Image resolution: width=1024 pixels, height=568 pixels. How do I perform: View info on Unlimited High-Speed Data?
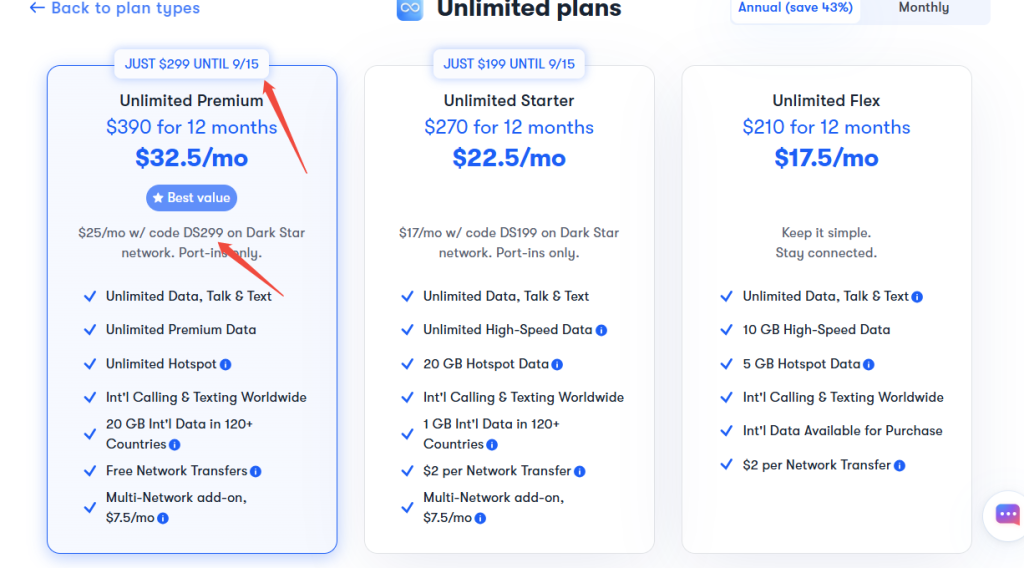pyautogui.click(x=601, y=330)
